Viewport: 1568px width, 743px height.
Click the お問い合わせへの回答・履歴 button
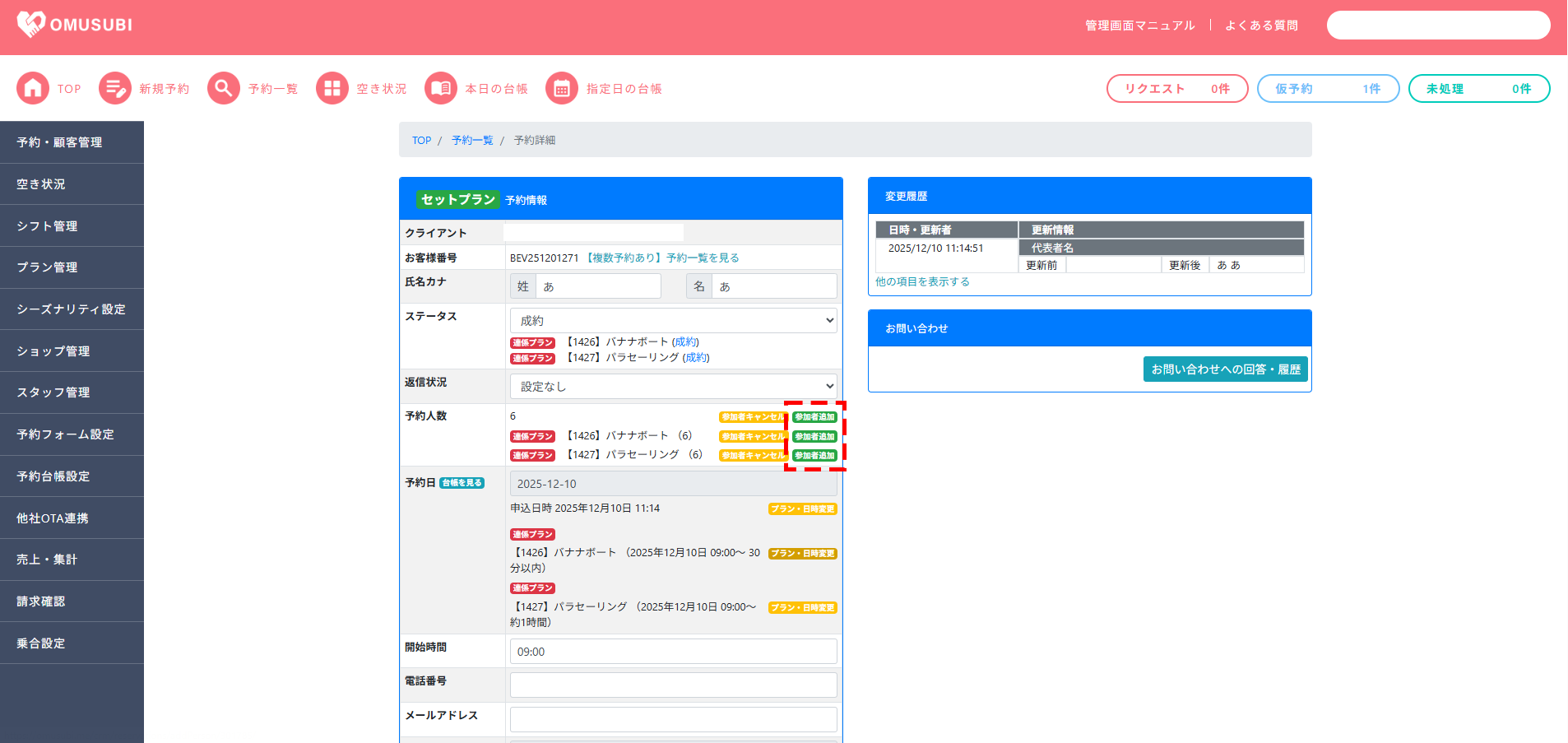1225,369
